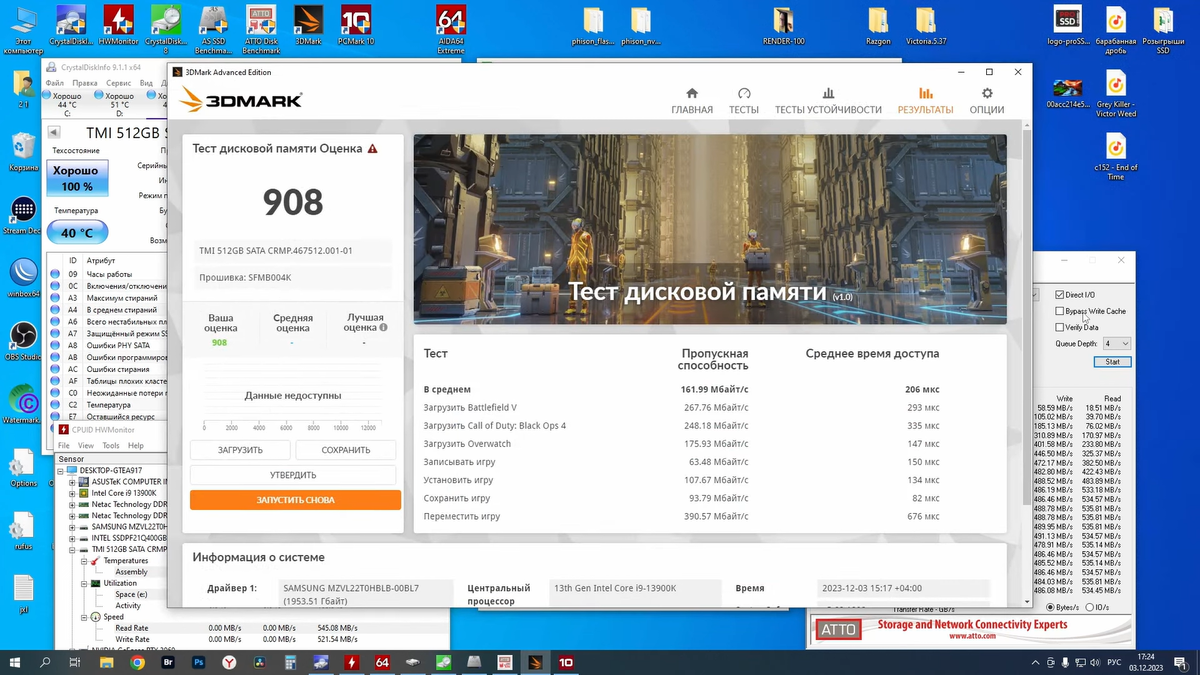Switch to the AIDA64 taskbar icon

pyautogui.click(x=382, y=662)
